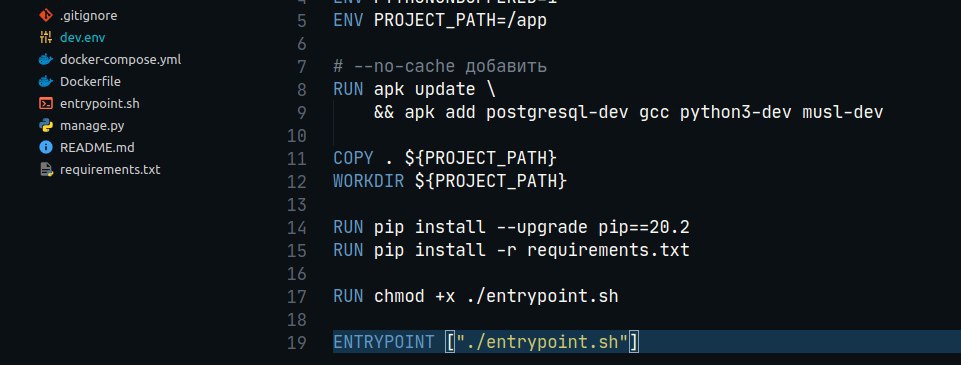The height and width of the screenshot is (365, 961).
Task: Open entrypoint.sh in the file list
Action: click(x=100, y=103)
